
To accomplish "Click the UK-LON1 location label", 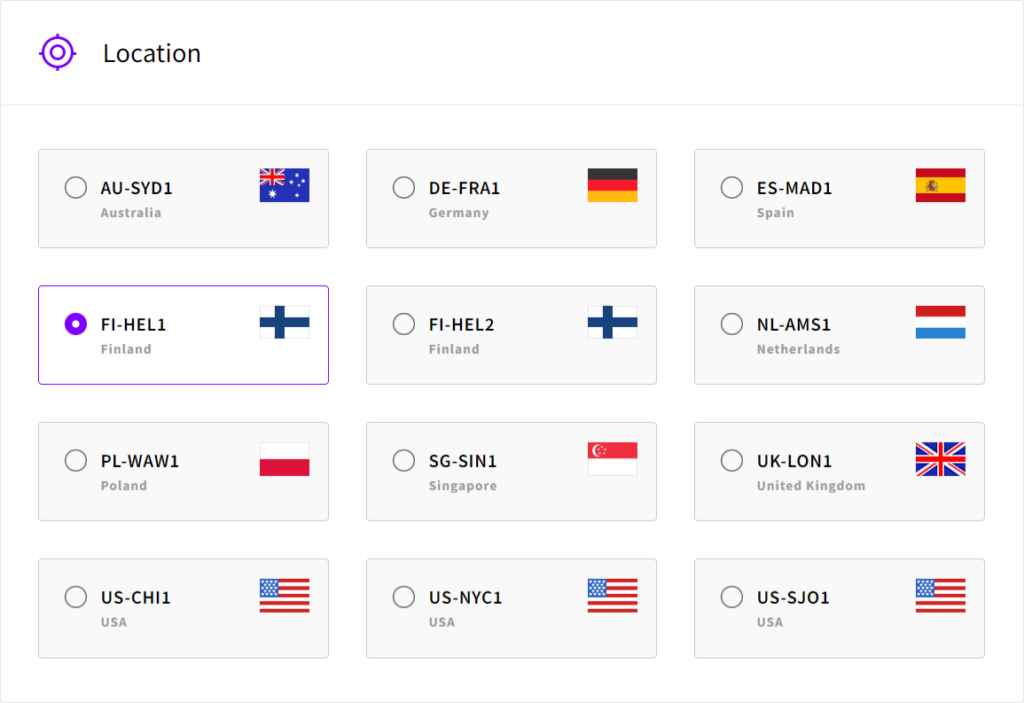I will click(794, 461).
